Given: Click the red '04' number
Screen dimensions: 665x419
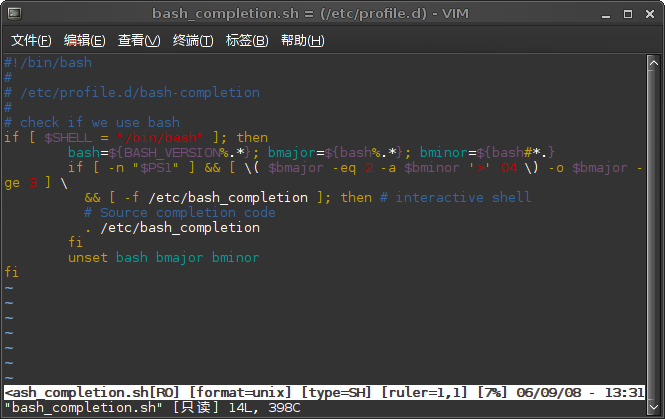Looking at the screenshot, I should (x=509, y=168).
